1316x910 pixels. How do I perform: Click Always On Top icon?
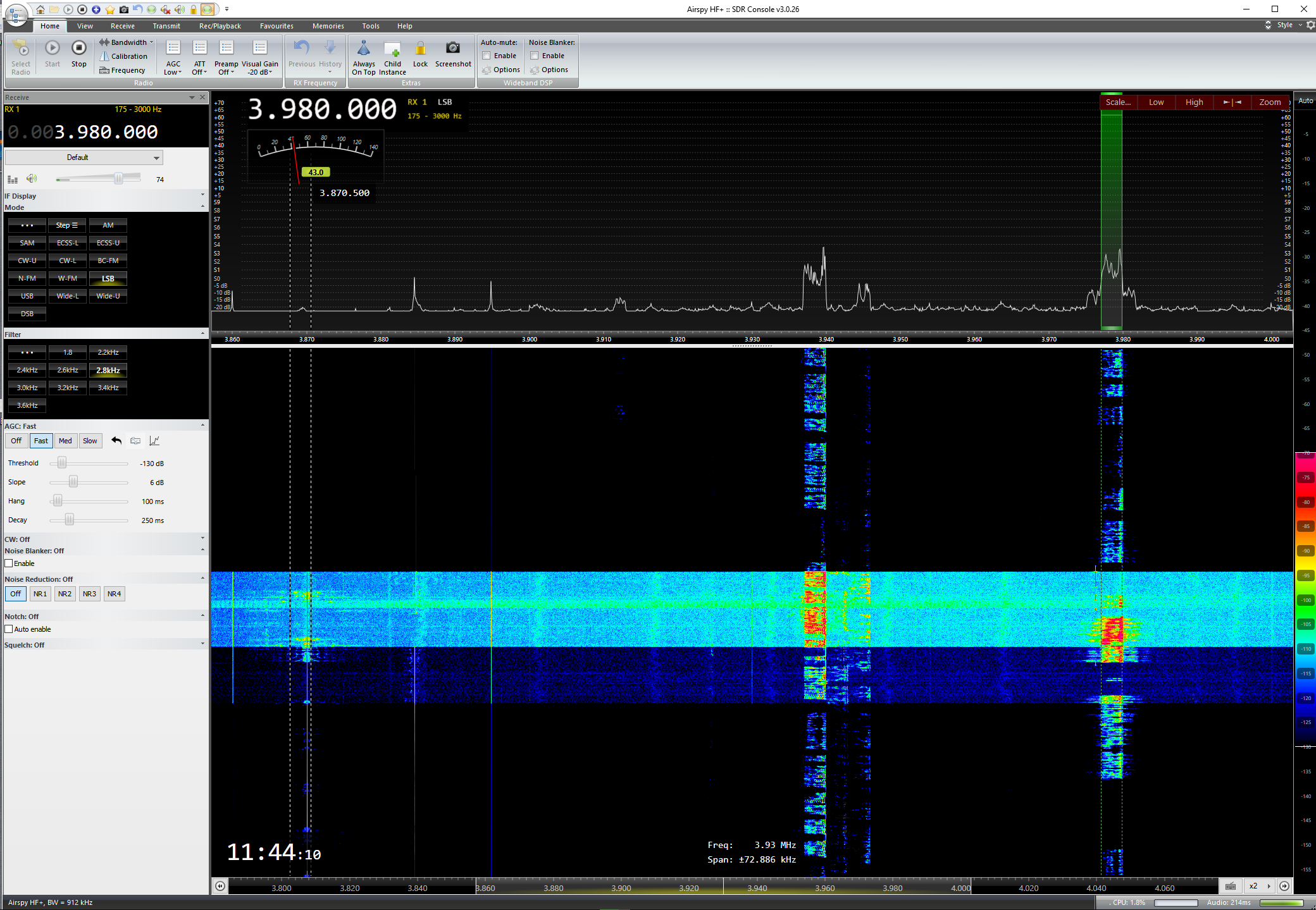click(364, 48)
